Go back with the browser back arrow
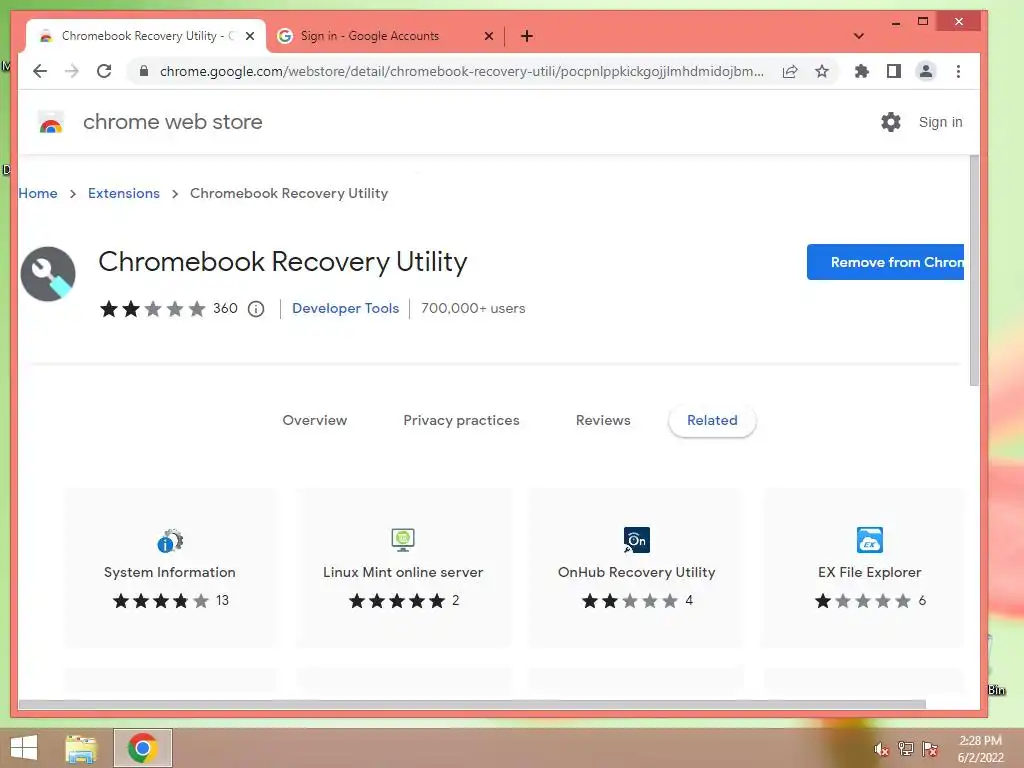This screenshot has width=1024, height=768. tap(40, 71)
